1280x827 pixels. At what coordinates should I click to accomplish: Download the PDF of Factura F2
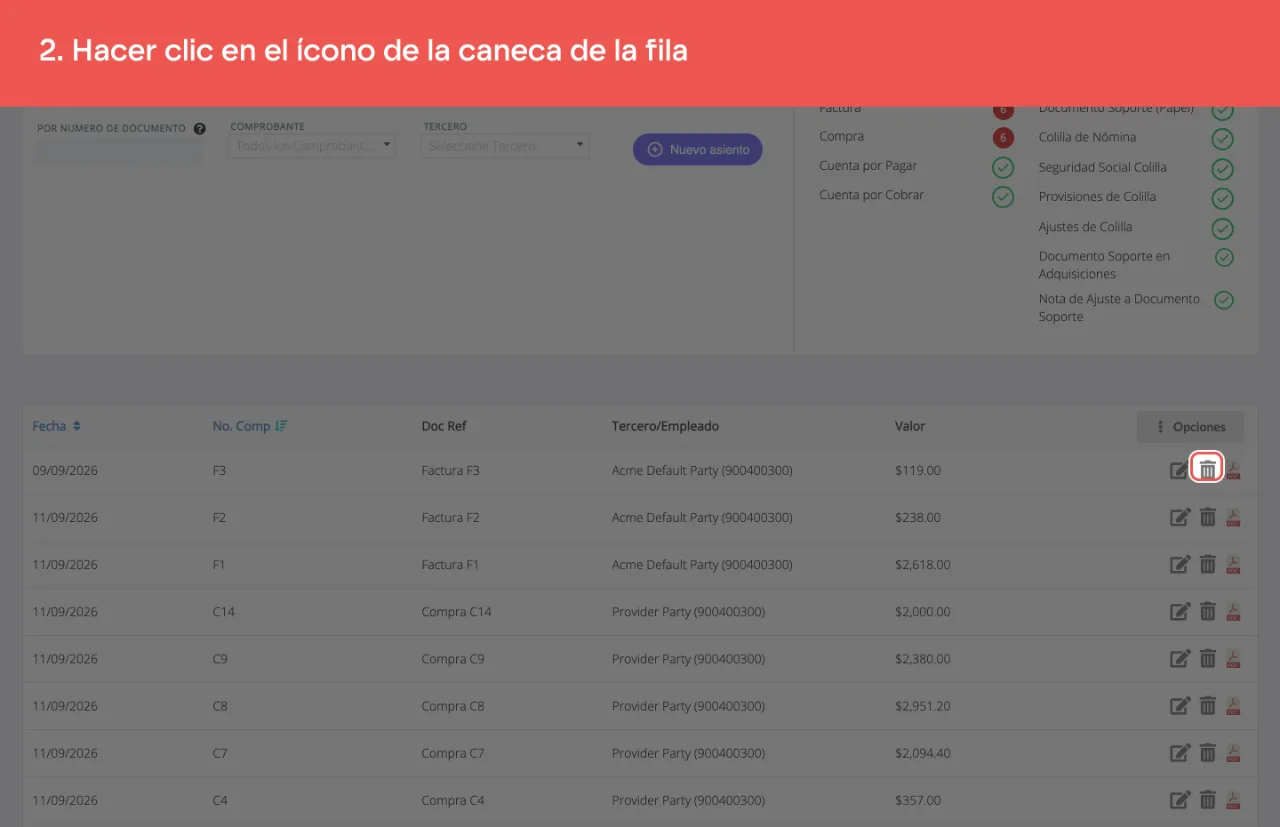tap(1234, 517)
